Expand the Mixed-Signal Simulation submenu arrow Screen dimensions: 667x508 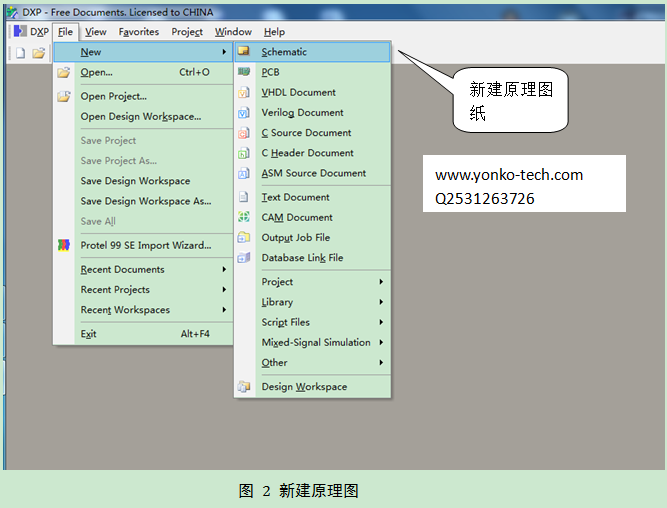381,342
